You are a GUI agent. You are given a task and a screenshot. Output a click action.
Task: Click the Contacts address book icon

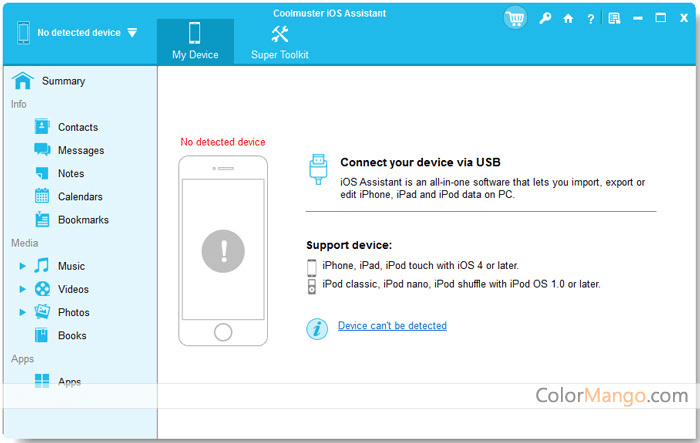click(x=42, y=127)
